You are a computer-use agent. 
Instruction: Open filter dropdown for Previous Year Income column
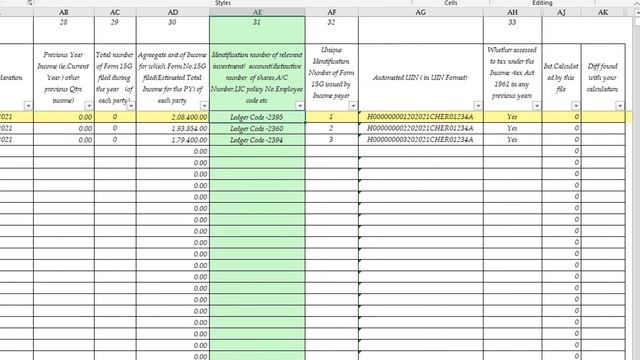tap(89, 106)
